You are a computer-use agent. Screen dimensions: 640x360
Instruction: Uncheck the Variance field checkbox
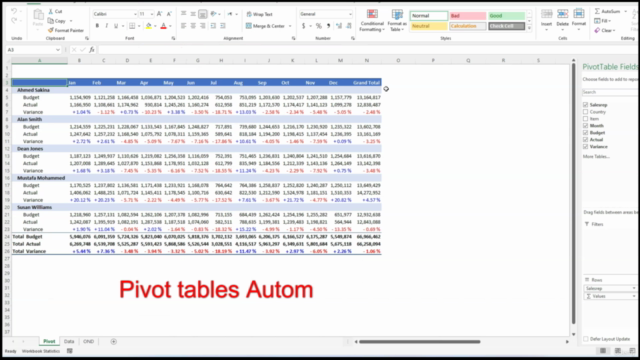585,147
